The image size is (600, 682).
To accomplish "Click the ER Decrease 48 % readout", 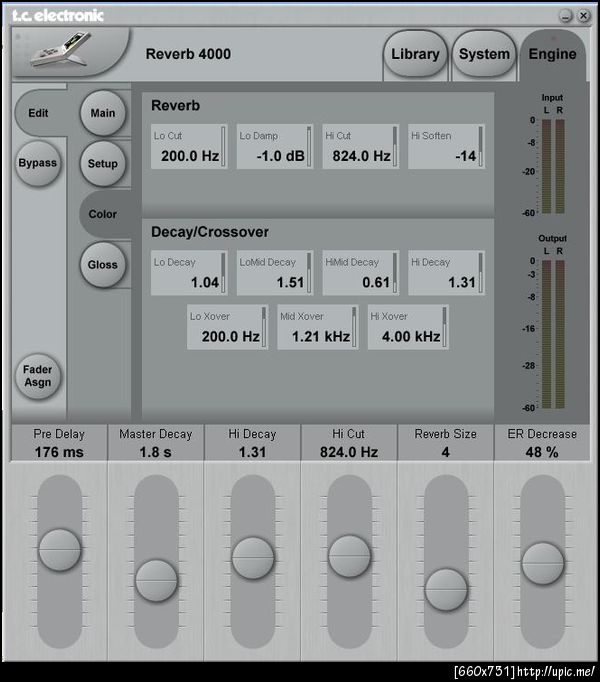I will [x=542, y=443].
